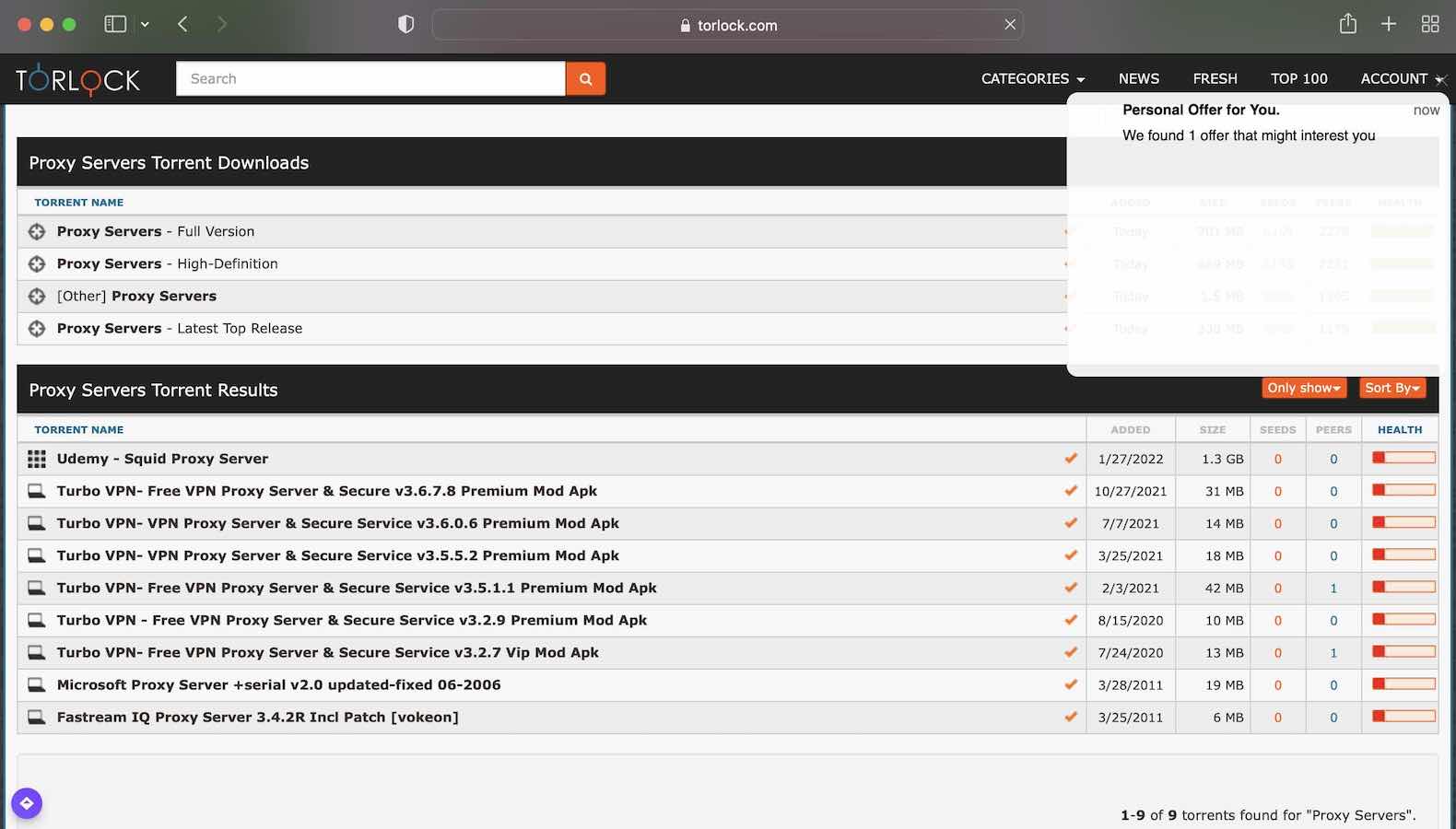
Task: Click the grid icon beside Udemy torrent
Action: point(37,459)
